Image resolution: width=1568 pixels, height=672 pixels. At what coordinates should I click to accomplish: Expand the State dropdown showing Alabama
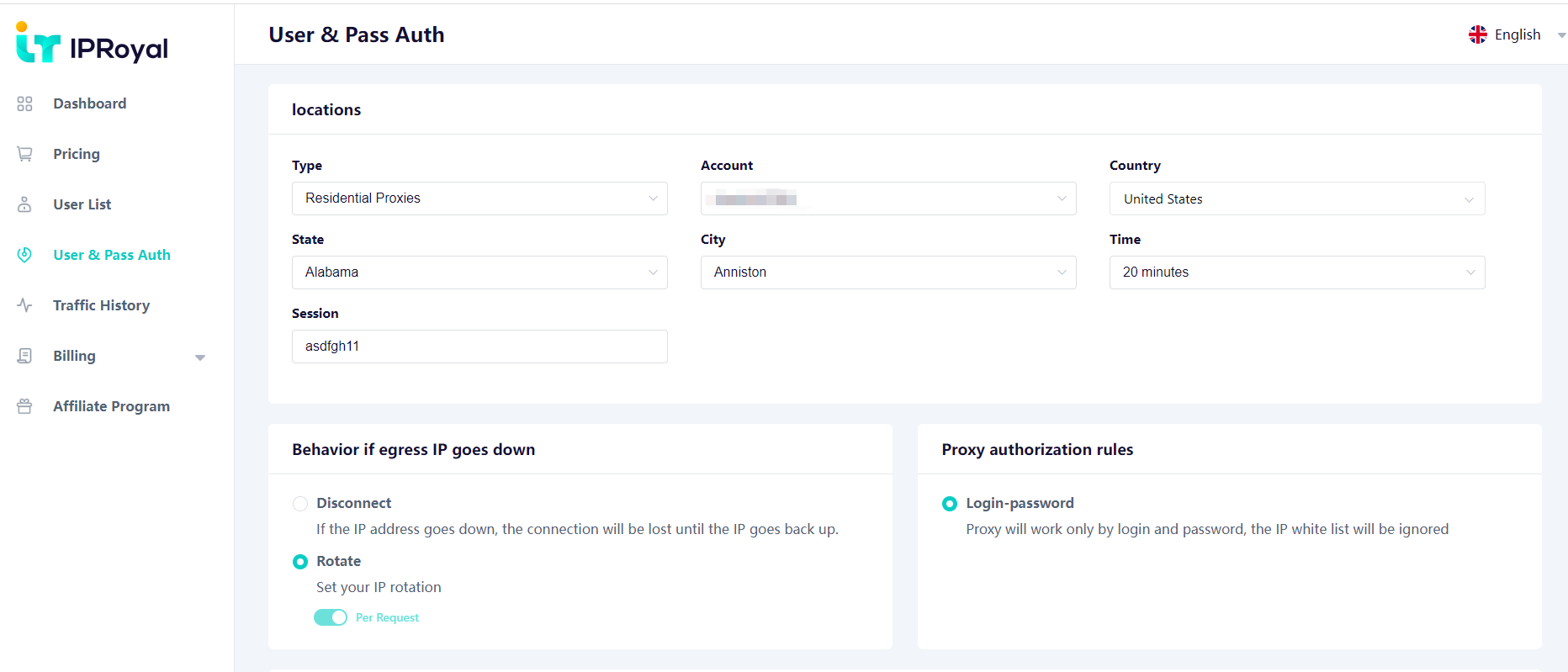point(479,273)
